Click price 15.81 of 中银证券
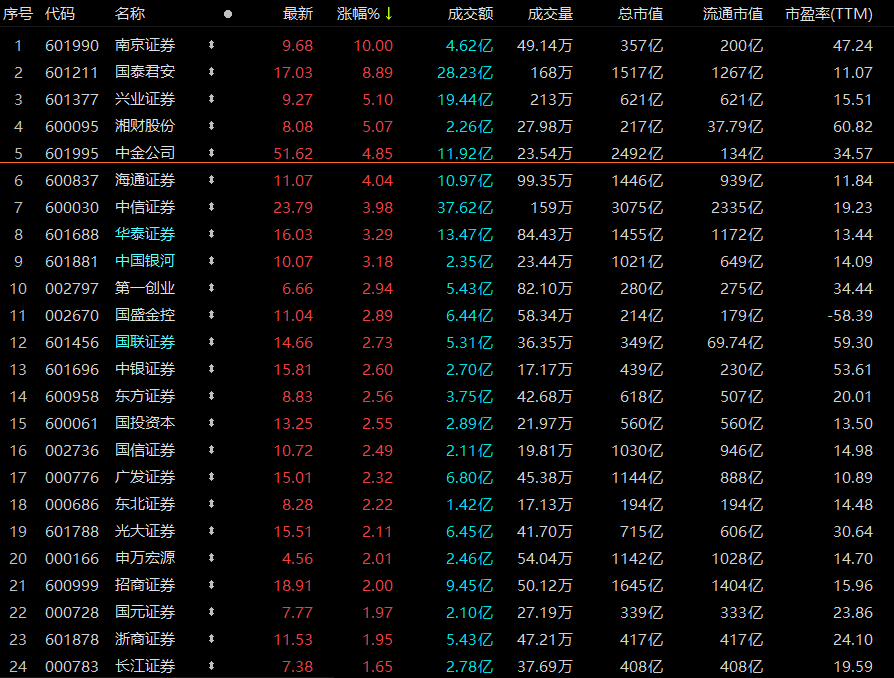This screenshot has height=678, width=894. coord(293,370)
